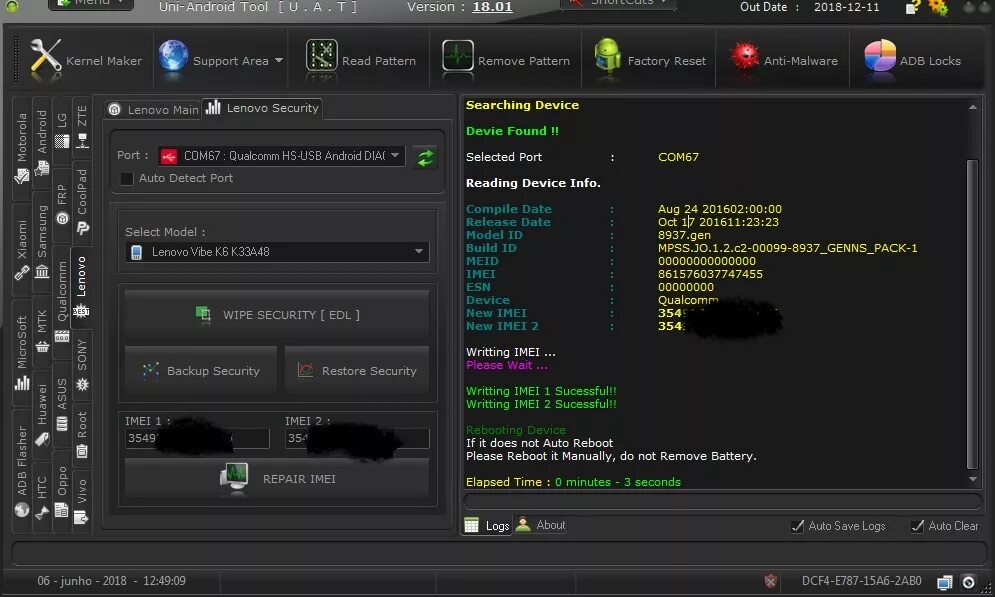The height and width of the screenshot is (597, 995).
Task: Click the date text 06 - junho - 2018
Action: 81,581
